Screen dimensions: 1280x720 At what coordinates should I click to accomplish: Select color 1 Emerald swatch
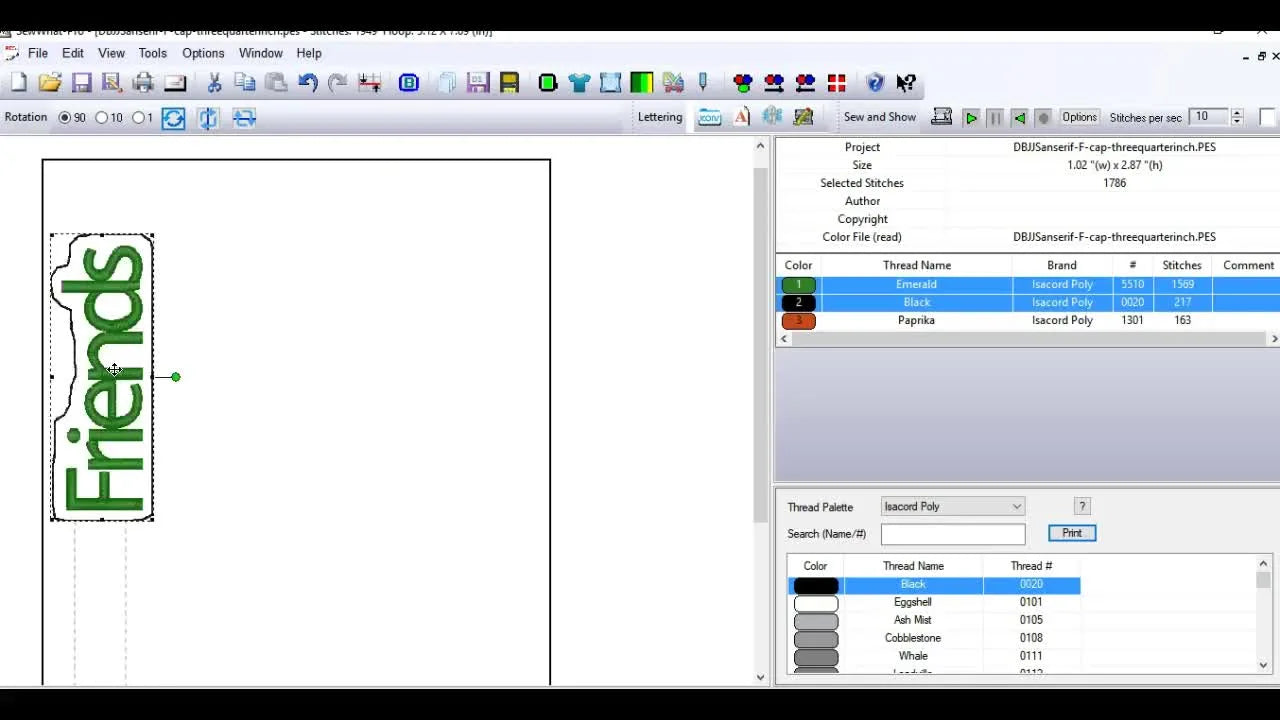point(798,284)
